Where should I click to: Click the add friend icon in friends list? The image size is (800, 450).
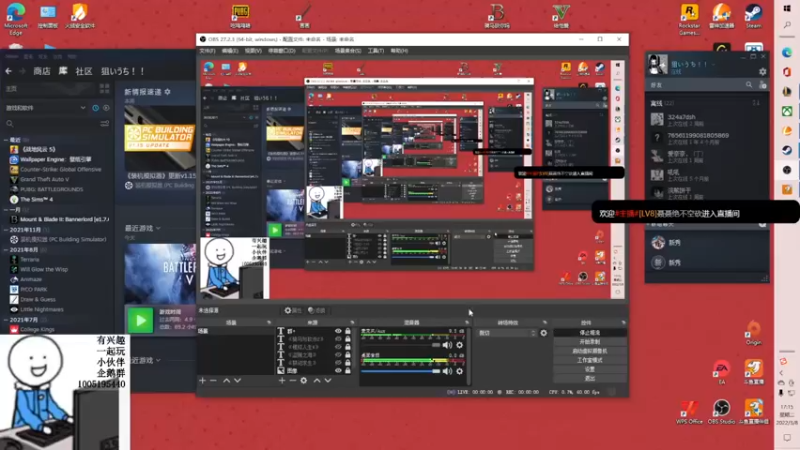tap(762, 85)
